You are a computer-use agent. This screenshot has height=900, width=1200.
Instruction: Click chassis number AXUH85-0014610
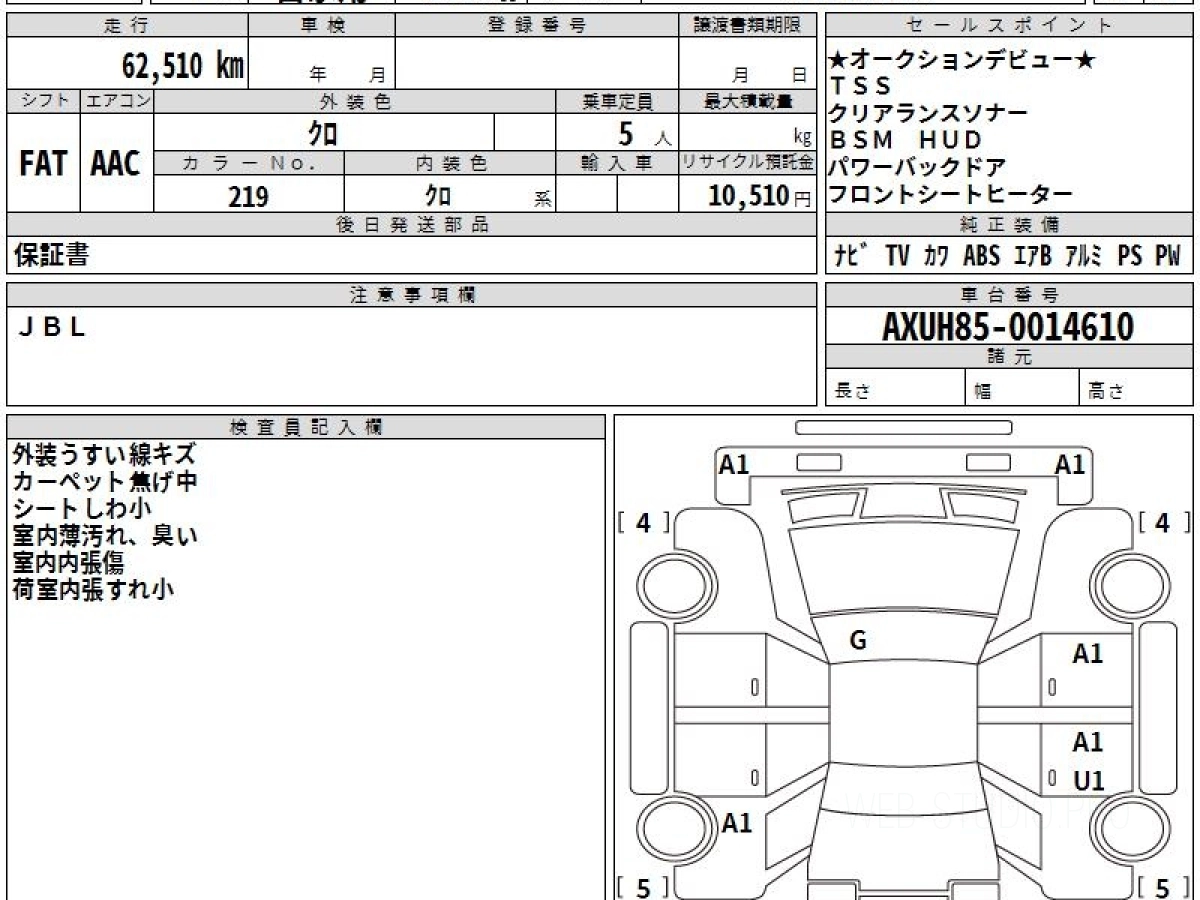1008,326
